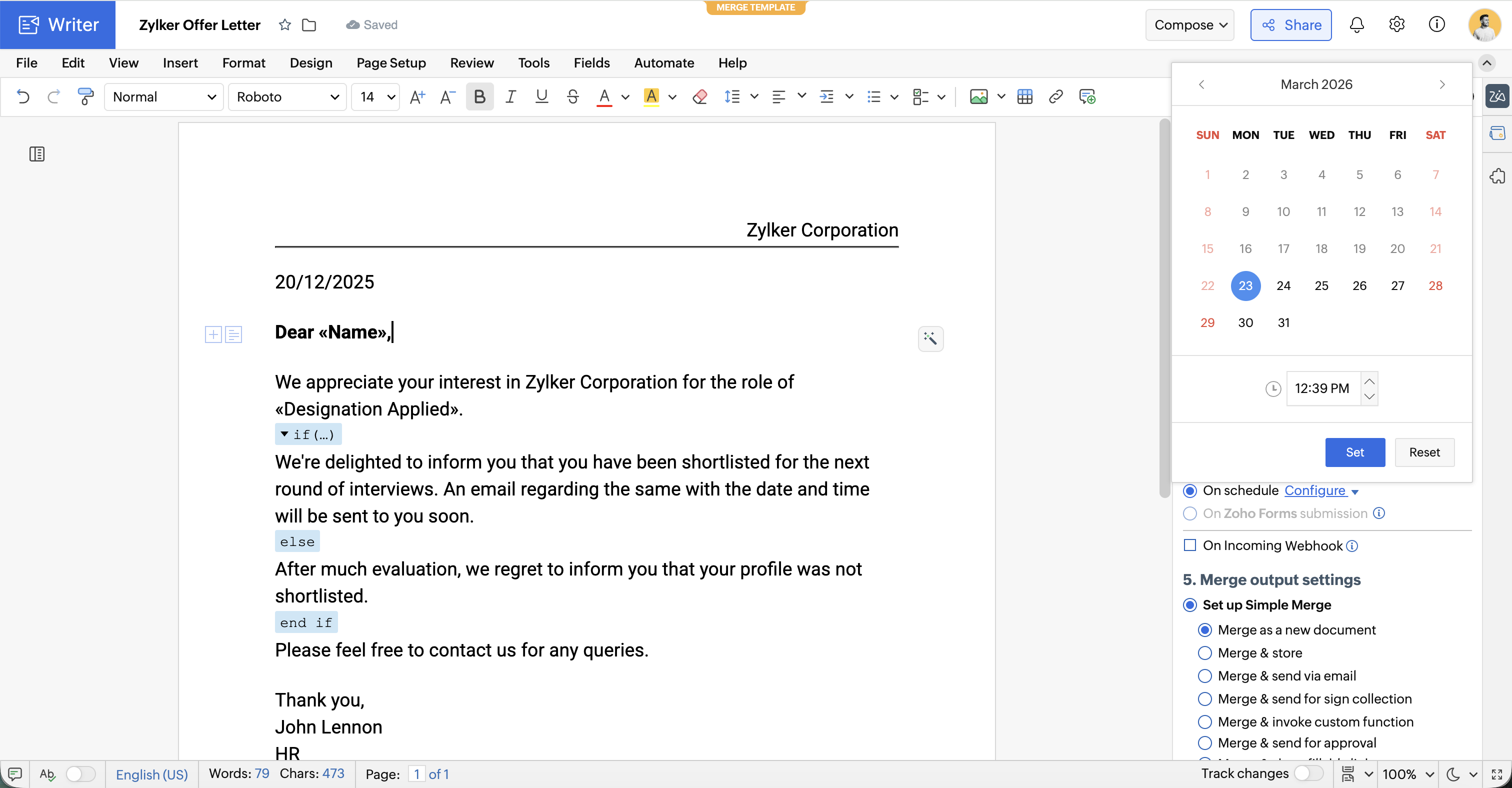
Task: Click the magic wand icon beside paragraph
Action: point(930,338)
